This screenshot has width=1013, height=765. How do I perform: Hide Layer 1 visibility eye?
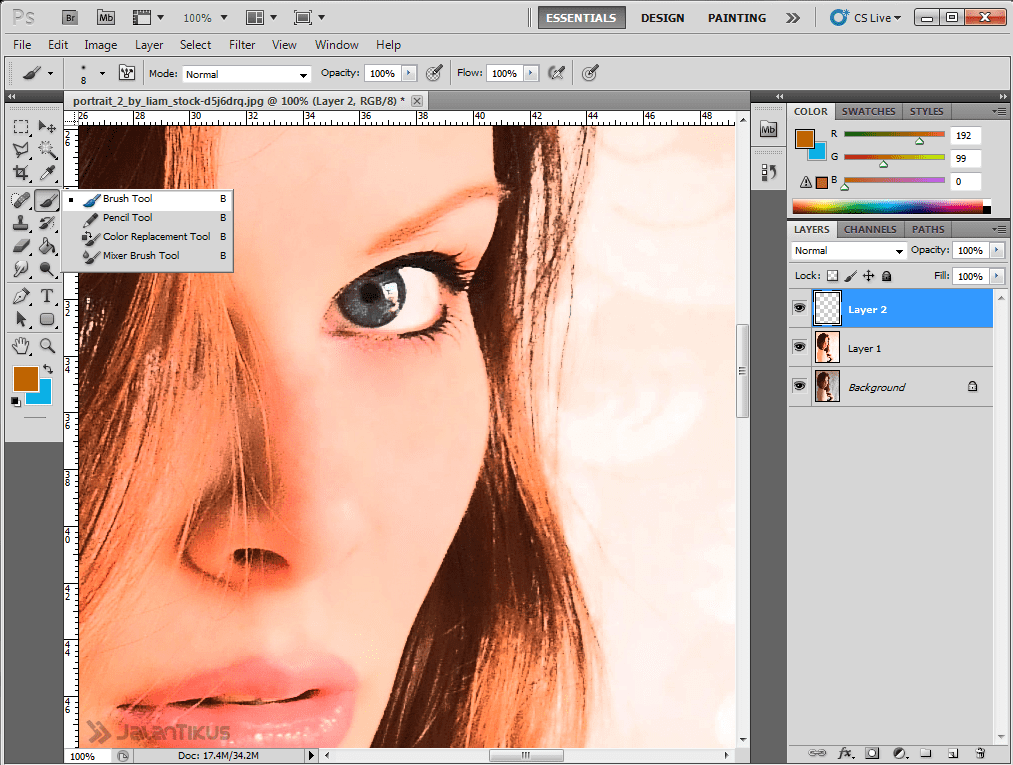pos(799,347)
